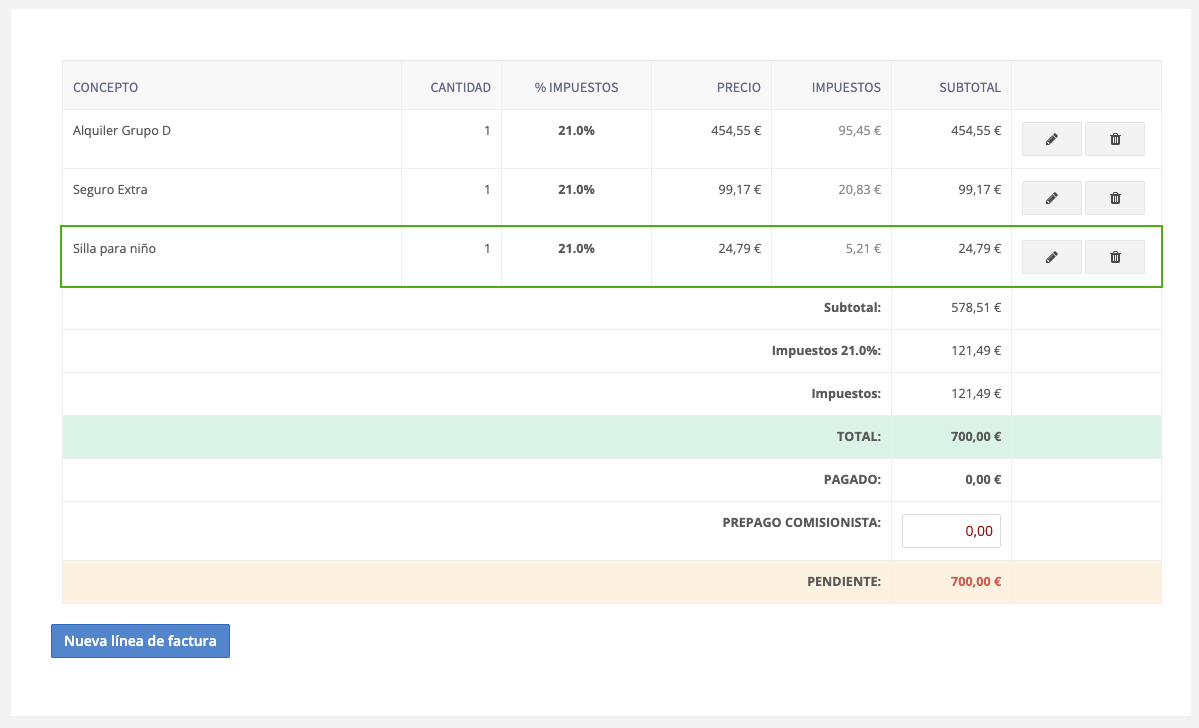Click the PENDIENTE: label
This screenshot has width=1199, height=728.
point(843,581)
